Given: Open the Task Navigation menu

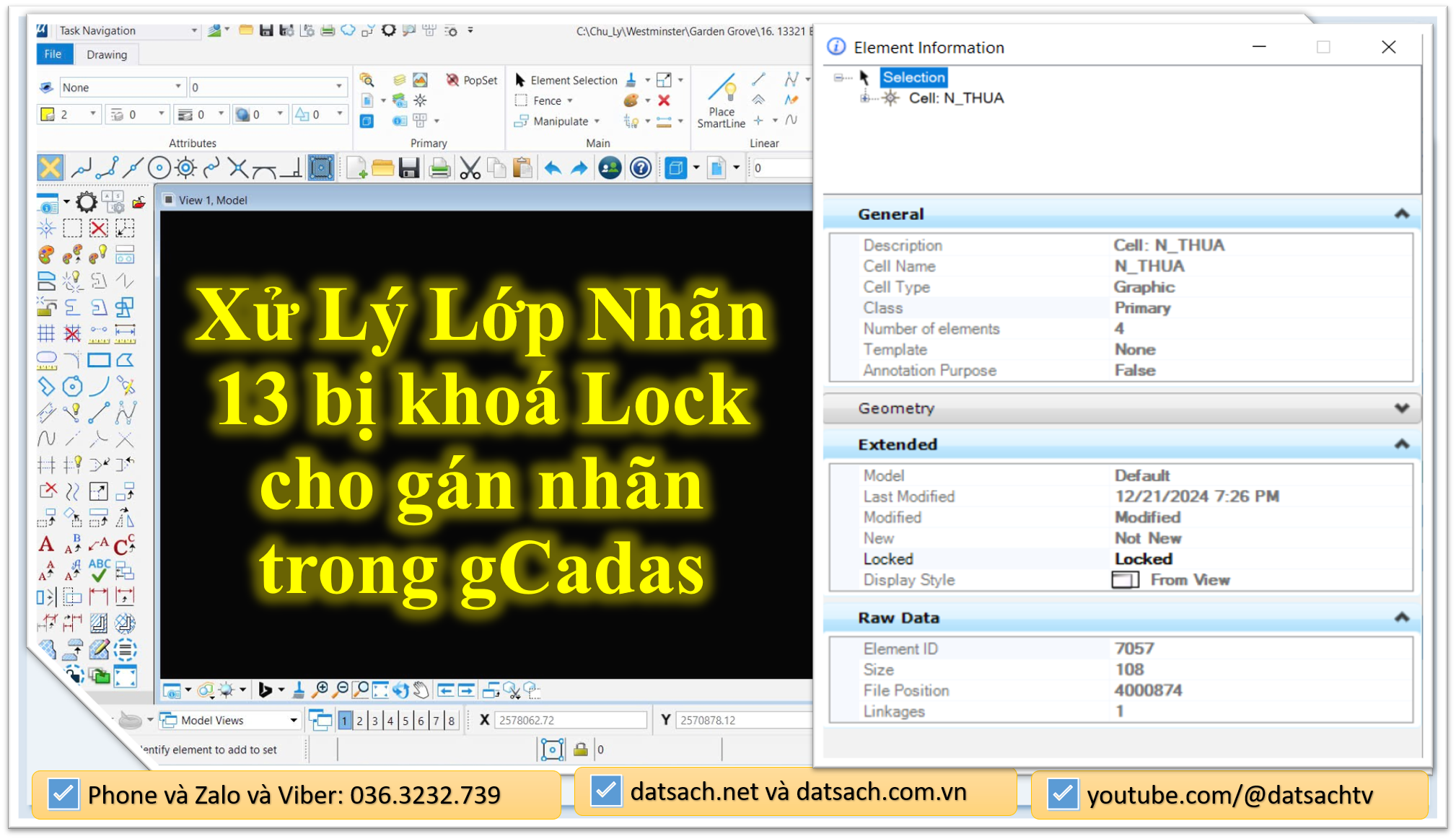Looking at the screenshot, I should 126,30.
